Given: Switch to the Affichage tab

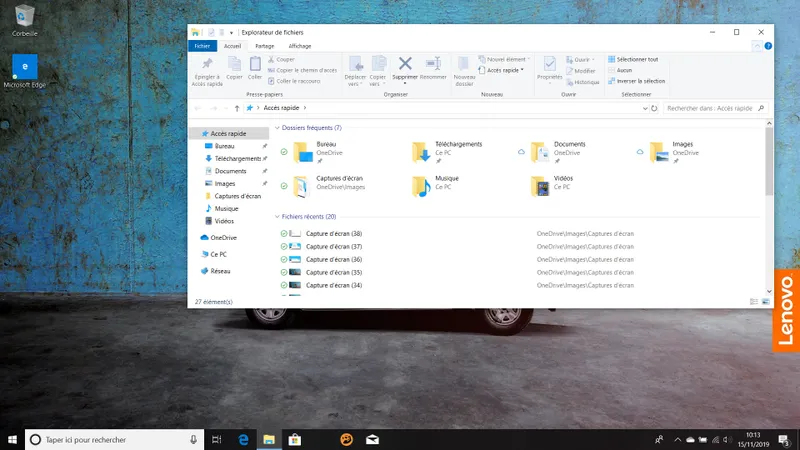Looking at the screenshot, I should pyautogui.click(x=299, y=46).
